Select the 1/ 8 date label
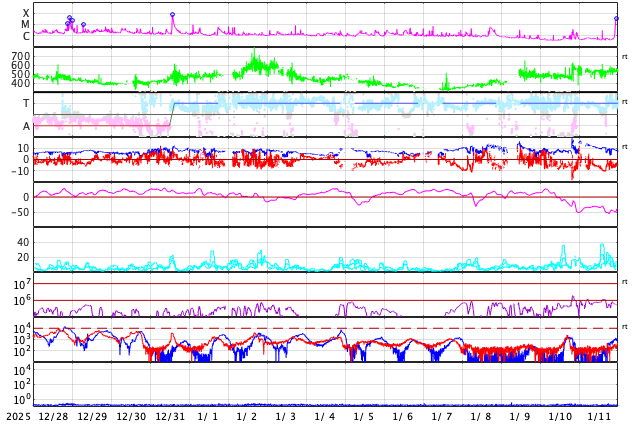The image size is (634, 424). coord(481,416)
